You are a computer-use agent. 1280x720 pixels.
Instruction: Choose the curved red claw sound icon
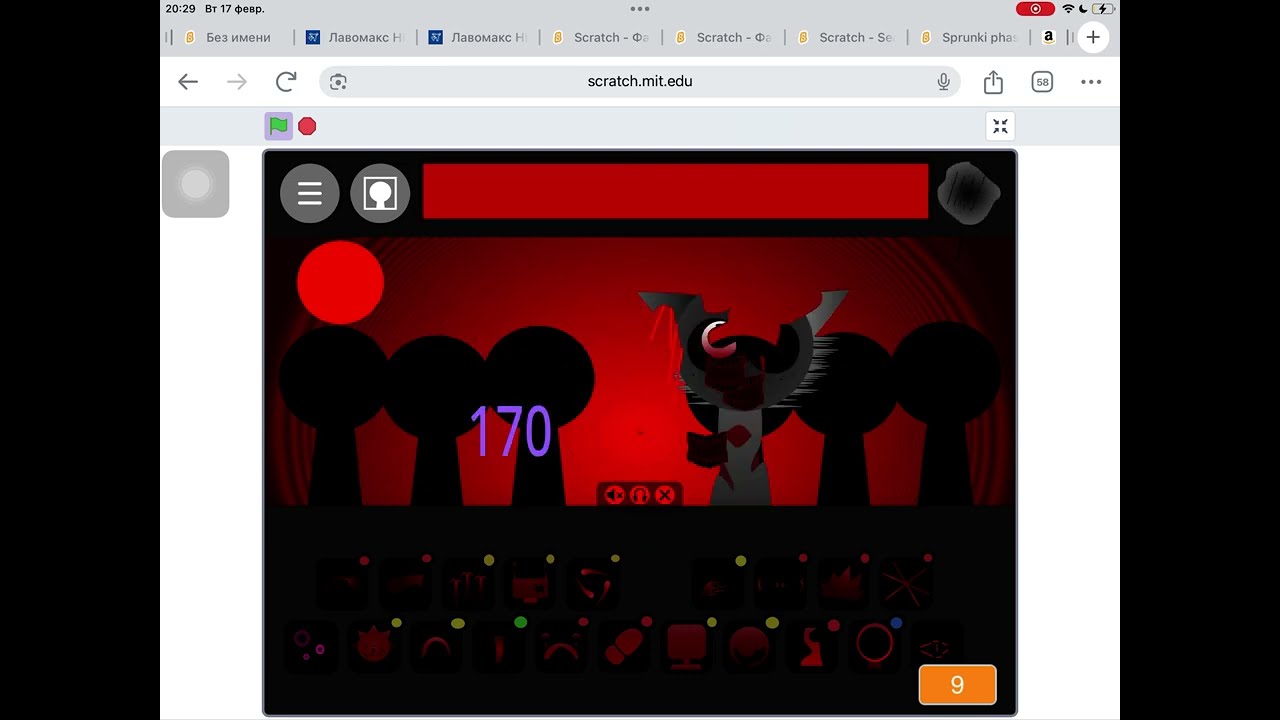pos(594,583)
